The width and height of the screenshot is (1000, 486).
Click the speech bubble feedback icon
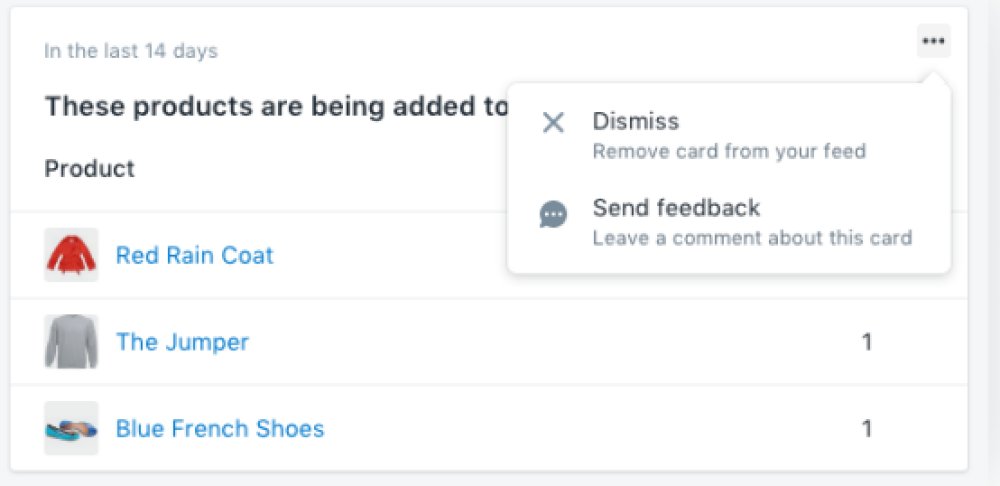[x=553, y=215]
